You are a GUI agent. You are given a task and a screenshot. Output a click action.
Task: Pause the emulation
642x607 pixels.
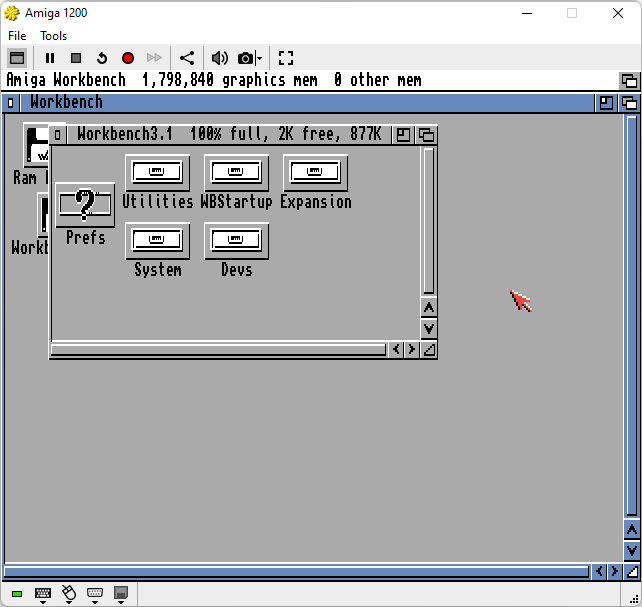(50, 58)
